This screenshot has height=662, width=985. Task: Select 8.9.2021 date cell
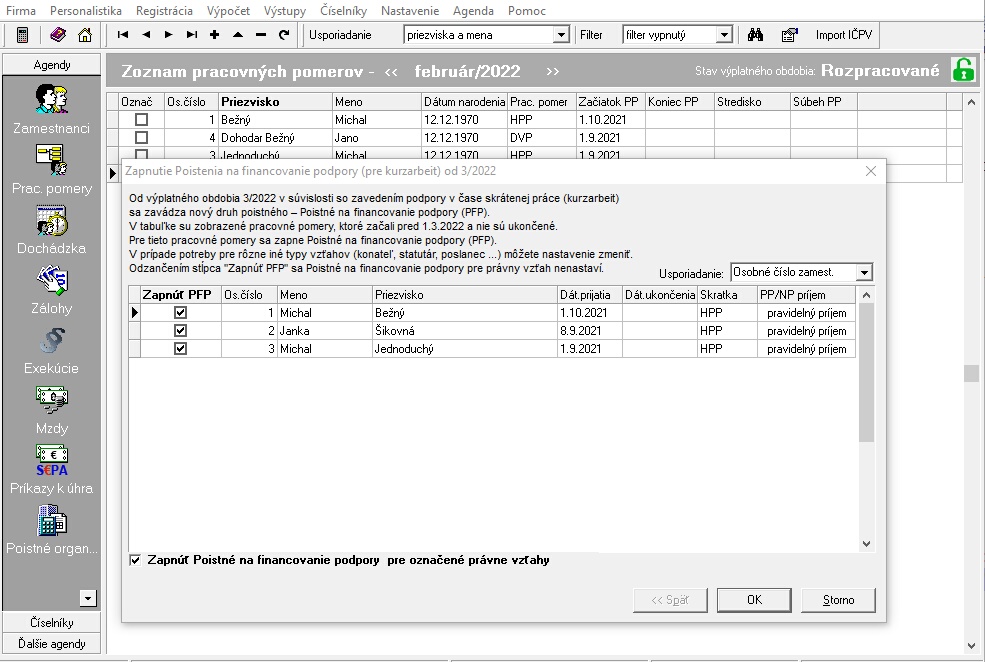(x=589, y=330)
